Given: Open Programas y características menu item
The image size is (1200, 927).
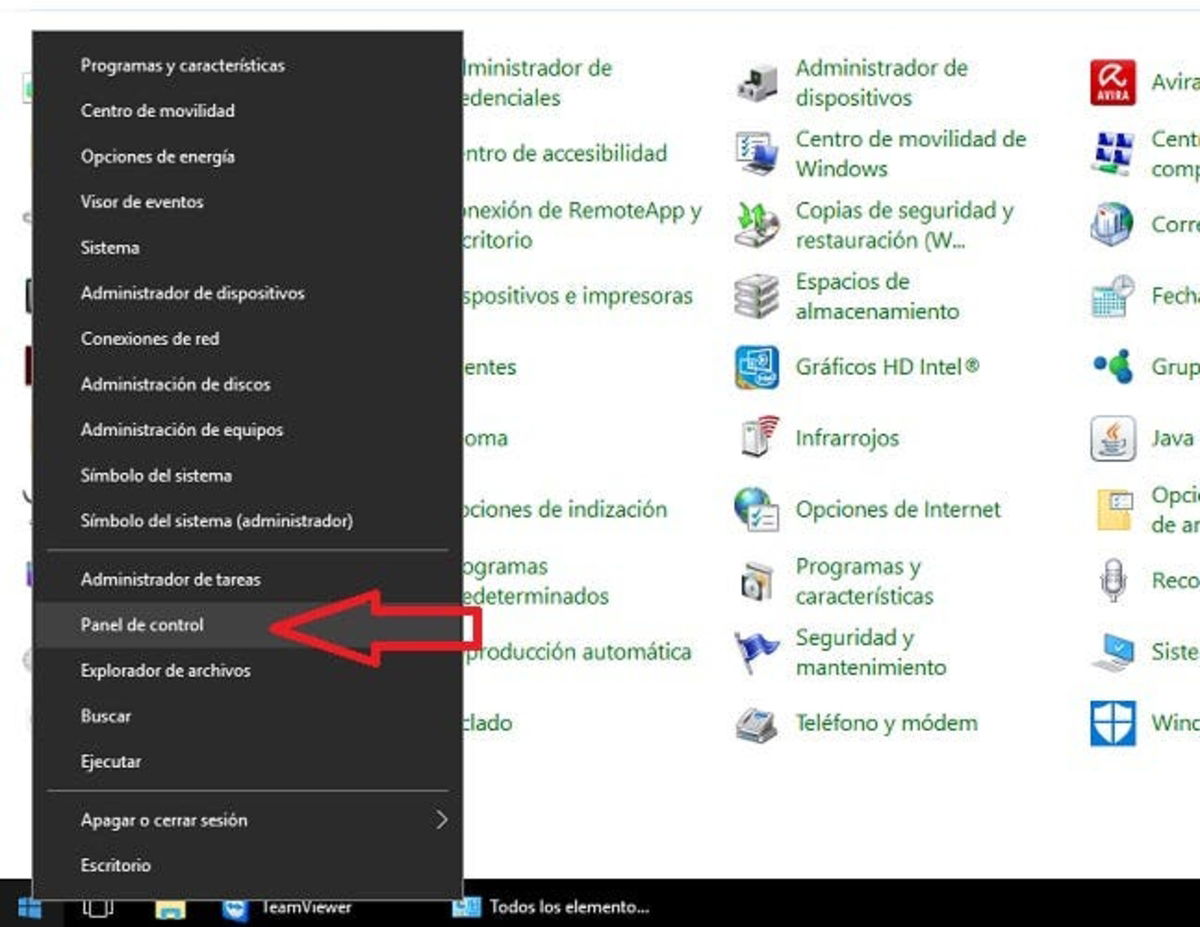Looking at the screenshot, I should coord(182,64).
